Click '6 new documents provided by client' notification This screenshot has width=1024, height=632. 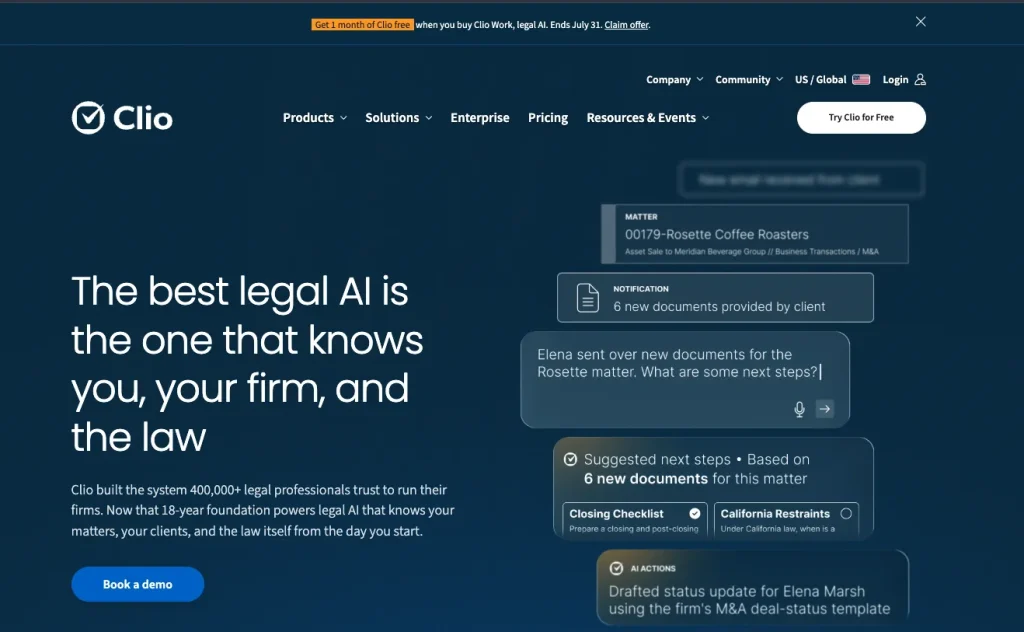[x=715, y=298]
